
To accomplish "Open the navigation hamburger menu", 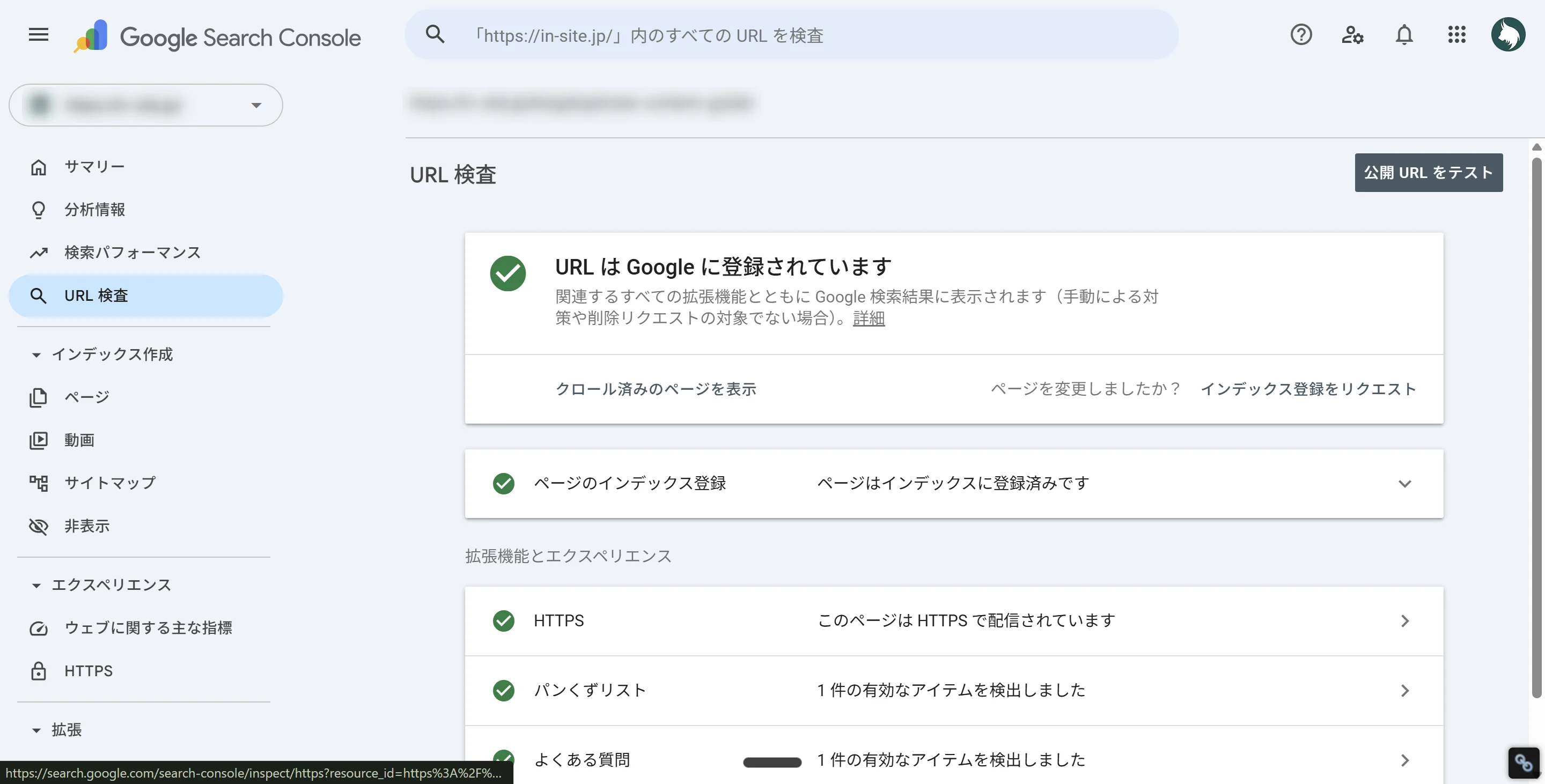I will coord(37,34).
